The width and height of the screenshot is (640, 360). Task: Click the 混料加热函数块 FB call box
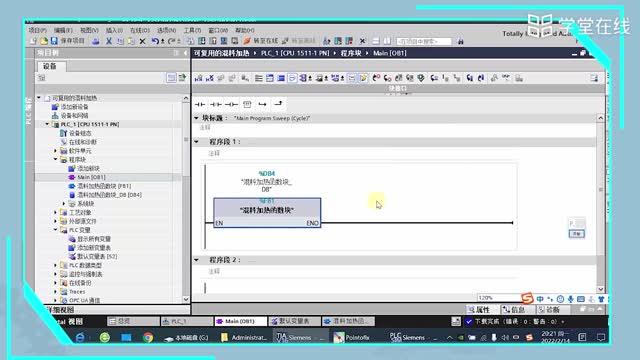tap(267, 212)
